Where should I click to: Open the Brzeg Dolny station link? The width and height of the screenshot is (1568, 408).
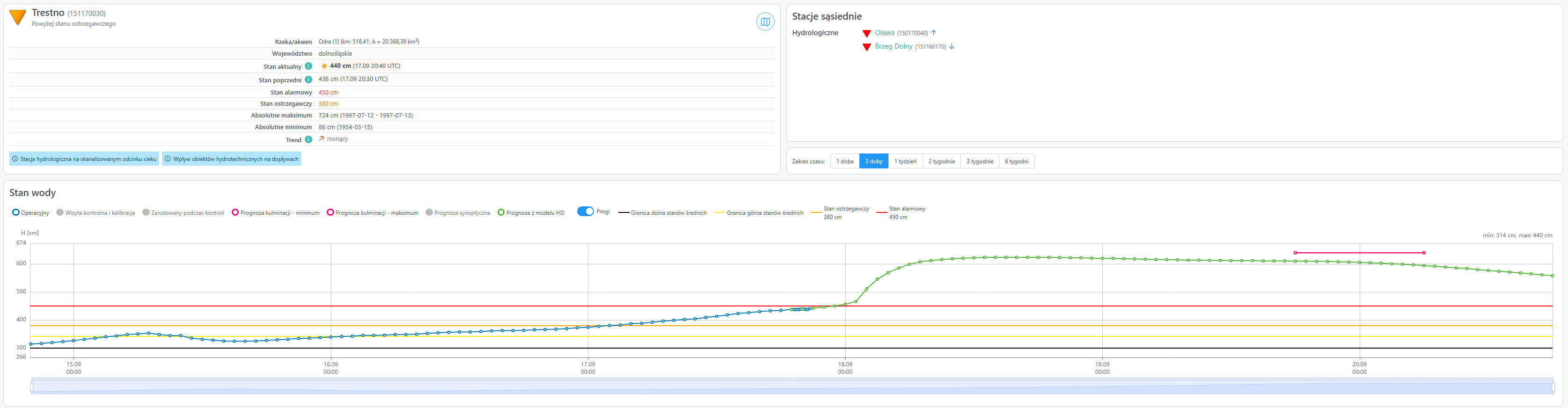(x=893, y=46)
